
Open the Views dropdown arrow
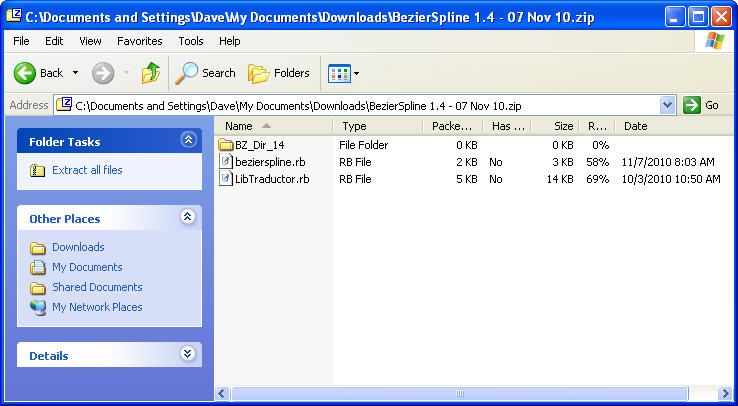point(356,73)
